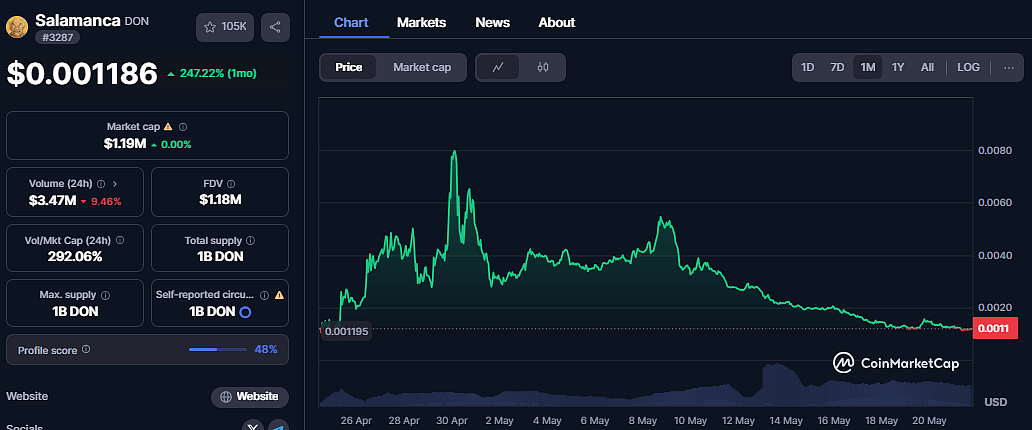1032x430 pixels.
Task: Click the 26 Apr date label
Action: click(x=358, y=420)
